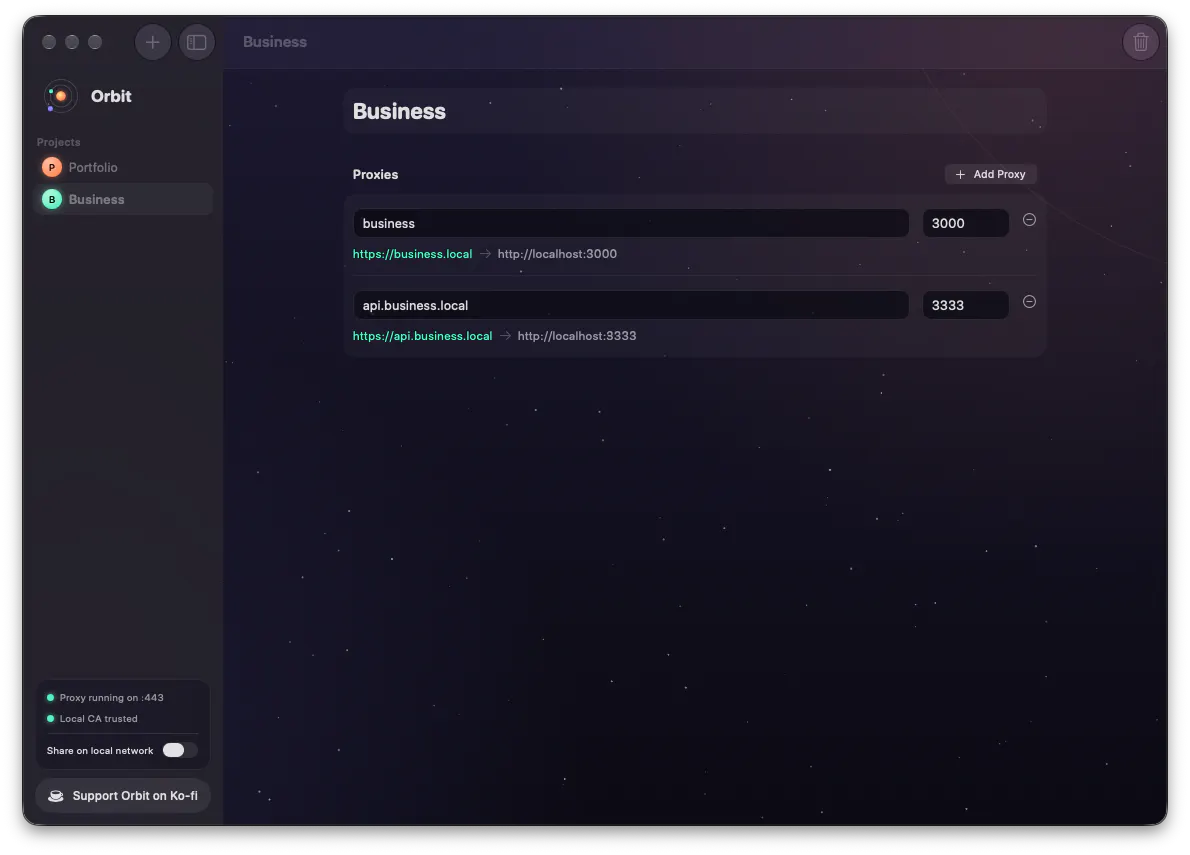Open the https://business.local link
The width and height of the screenshot is (1190, 855).
tap(412, 254)
